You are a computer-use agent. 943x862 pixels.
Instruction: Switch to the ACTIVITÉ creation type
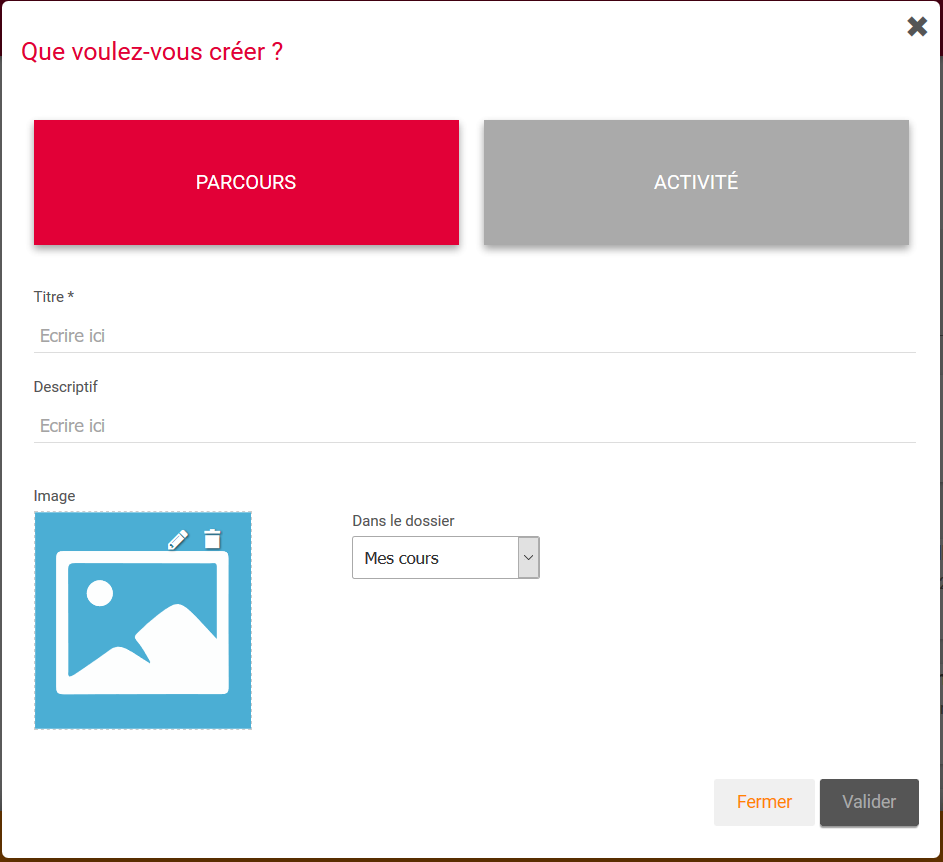[696, 183]
